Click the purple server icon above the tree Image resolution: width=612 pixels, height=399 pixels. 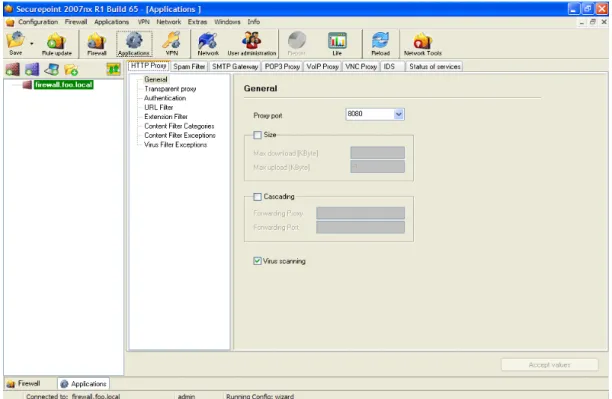tap(32, 69)
